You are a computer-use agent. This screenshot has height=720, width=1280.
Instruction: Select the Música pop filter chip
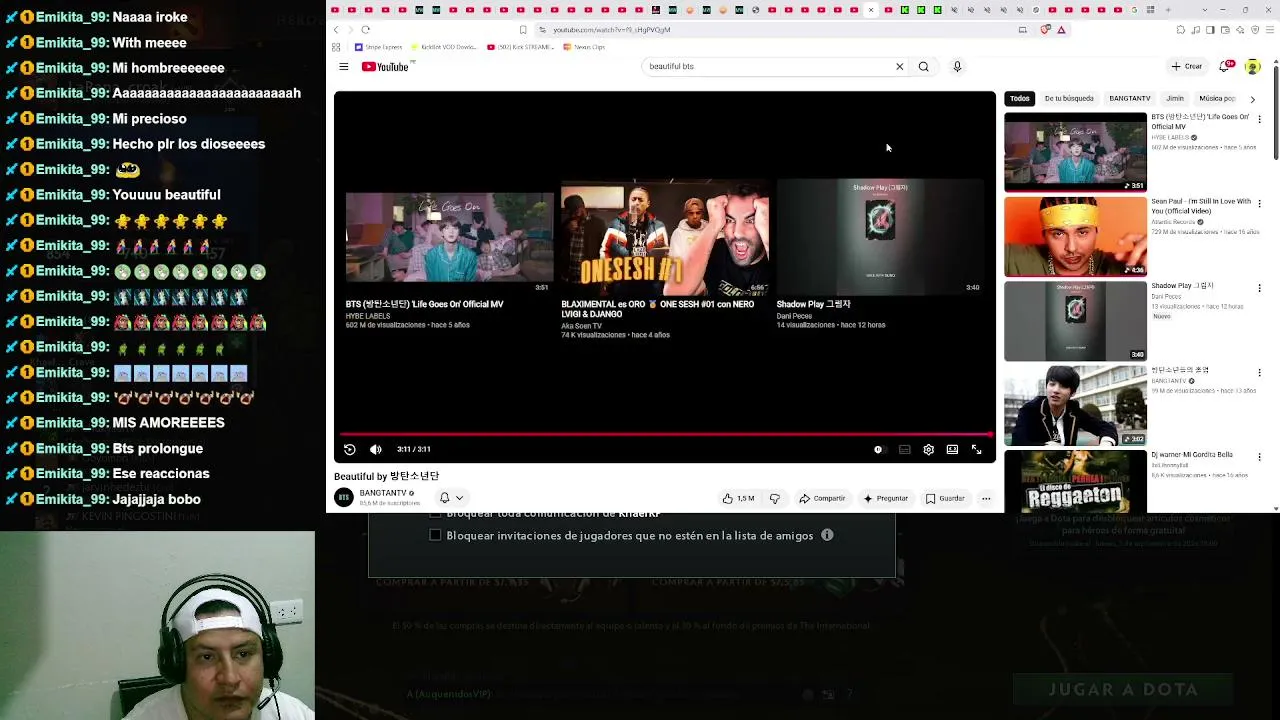[1217, 99]
